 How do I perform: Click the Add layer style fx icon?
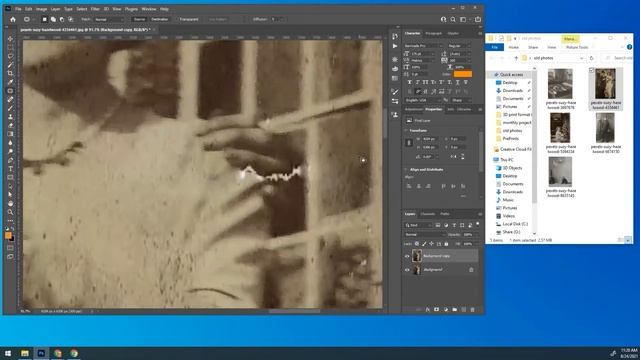coord(427,310)
